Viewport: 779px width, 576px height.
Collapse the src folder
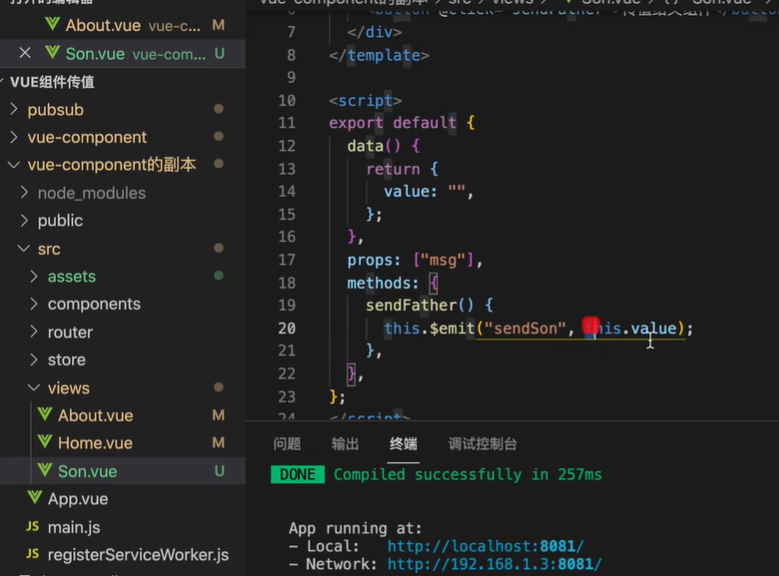[24, 248]
